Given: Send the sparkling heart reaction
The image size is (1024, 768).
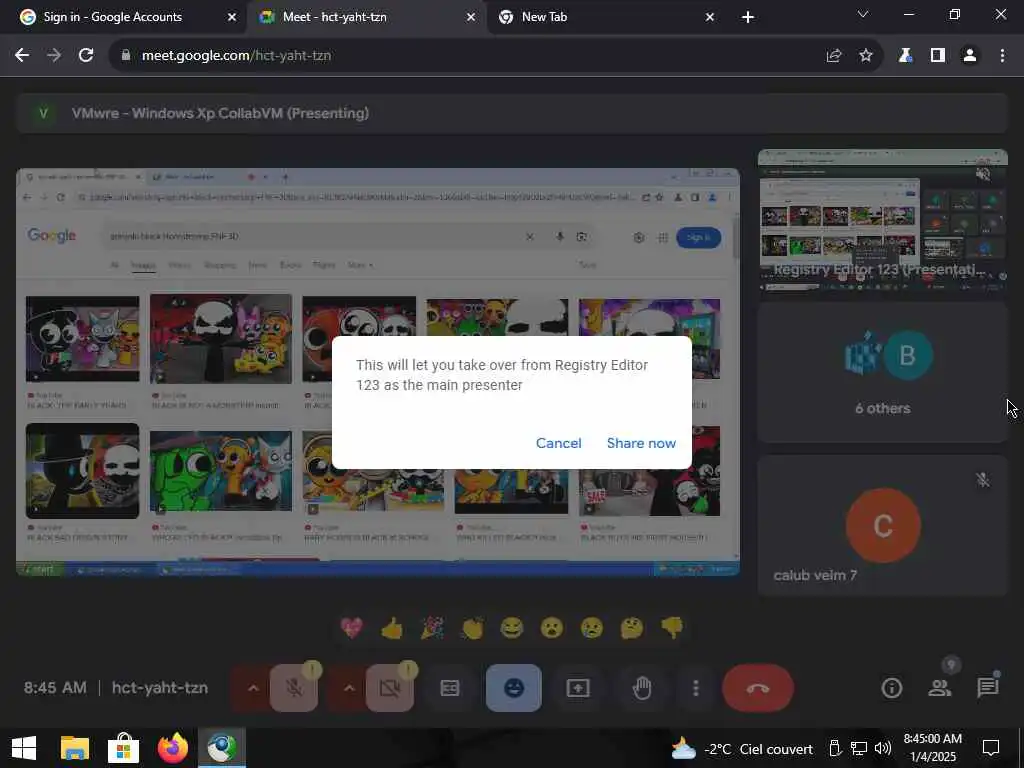Looking at the screenshot, I should [352, 628].
